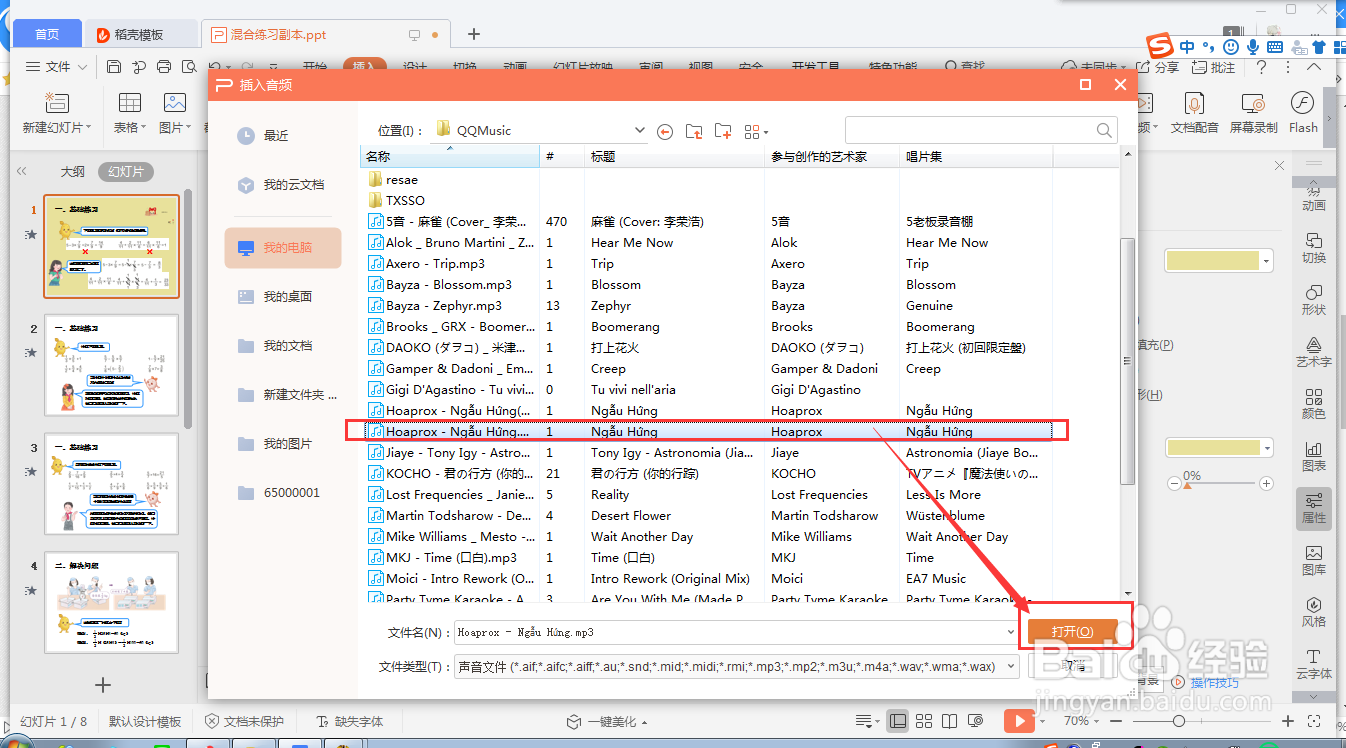Expand 新建幻灯片 dropdown arrow
Image resolution: width=1346 pixels, height=748 pixels.
tap(88, 128)
